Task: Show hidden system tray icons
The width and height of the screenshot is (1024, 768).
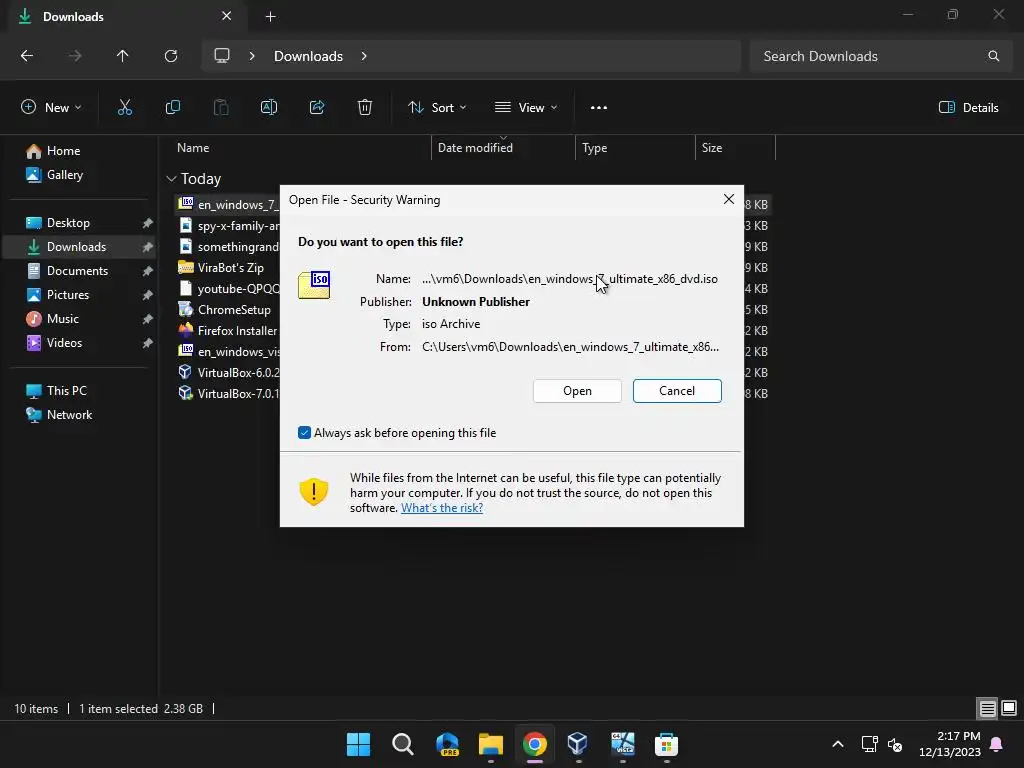Action: point(838,744)
